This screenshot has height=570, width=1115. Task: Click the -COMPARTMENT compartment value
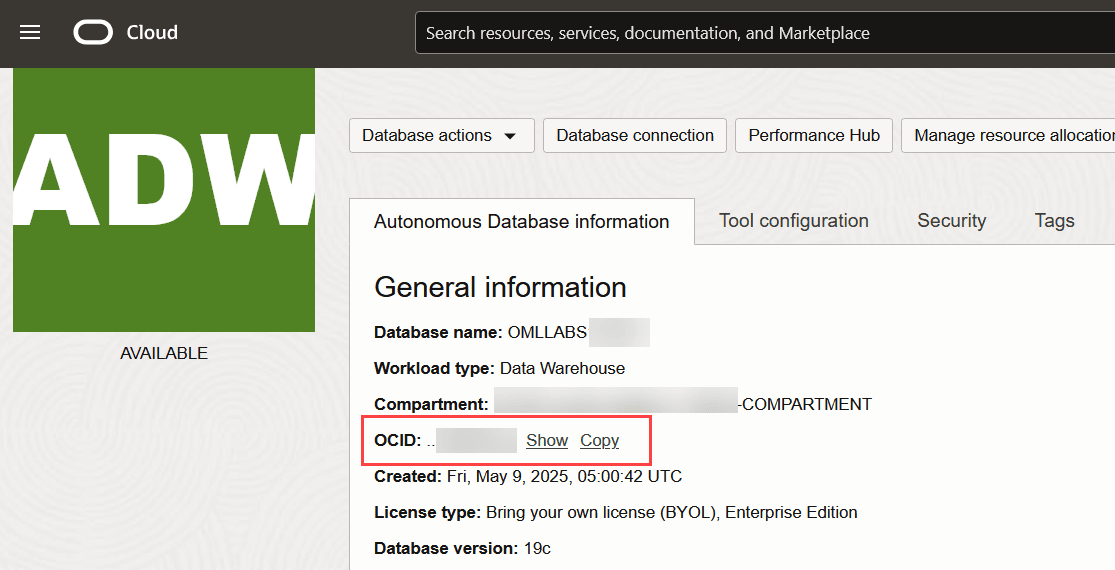click(x=804, y=404)
